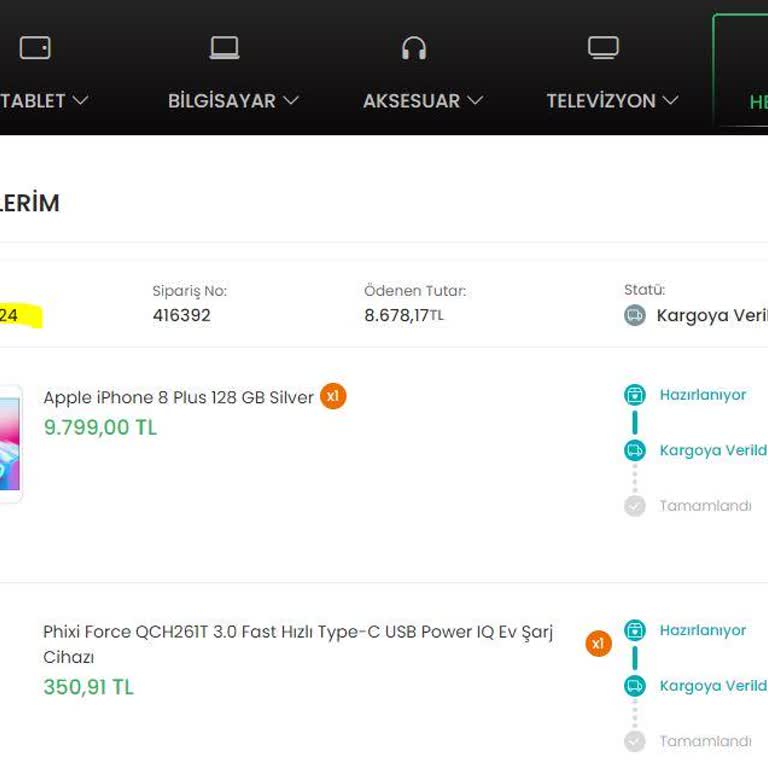Expand the TELEVİZYON dropdown chevron
Screen dimensions: 768x768
coord(671,100)
